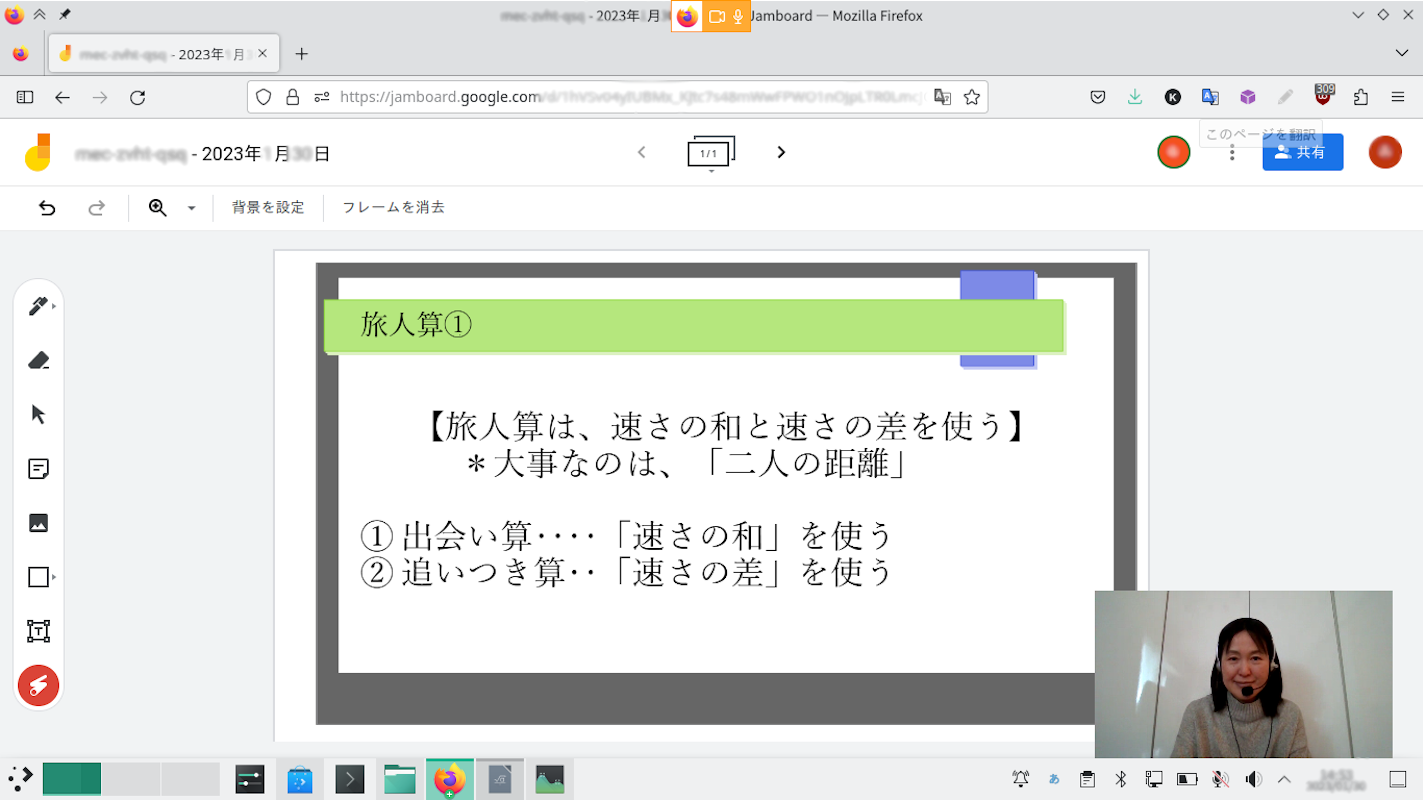Expand the frame bar under 1/1 indicator
This screenshot has height=800, width=1423.
tap(711, 171)
